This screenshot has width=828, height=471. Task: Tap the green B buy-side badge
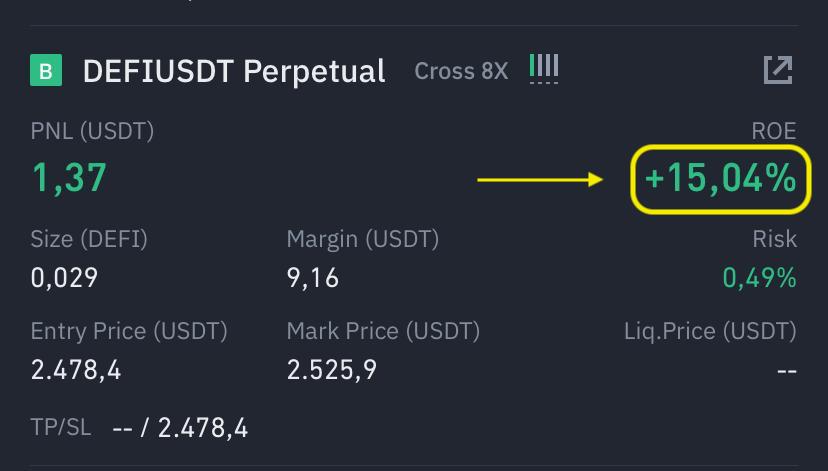46,70
